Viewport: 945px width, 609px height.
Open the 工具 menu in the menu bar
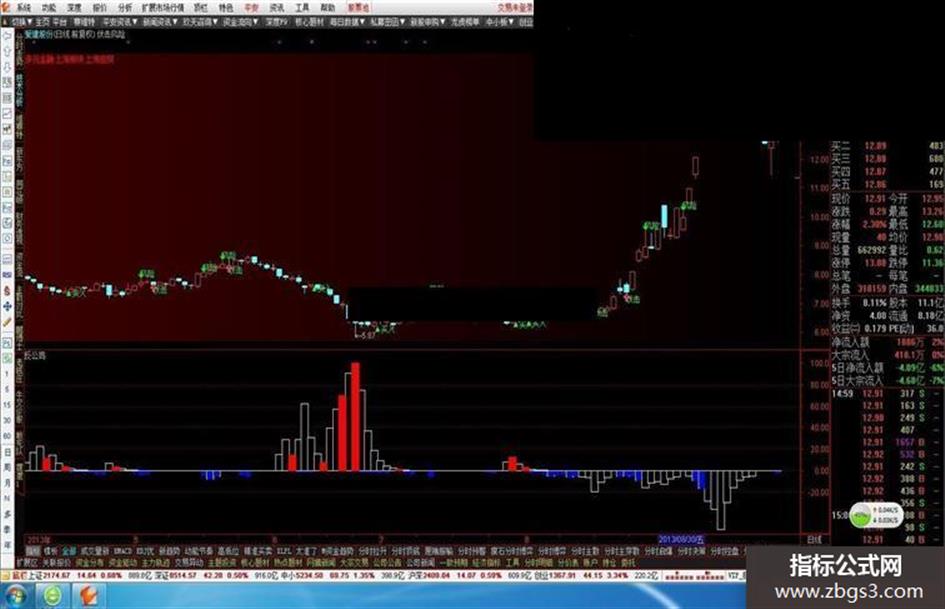pyautogui.click(x=302, y=8)
